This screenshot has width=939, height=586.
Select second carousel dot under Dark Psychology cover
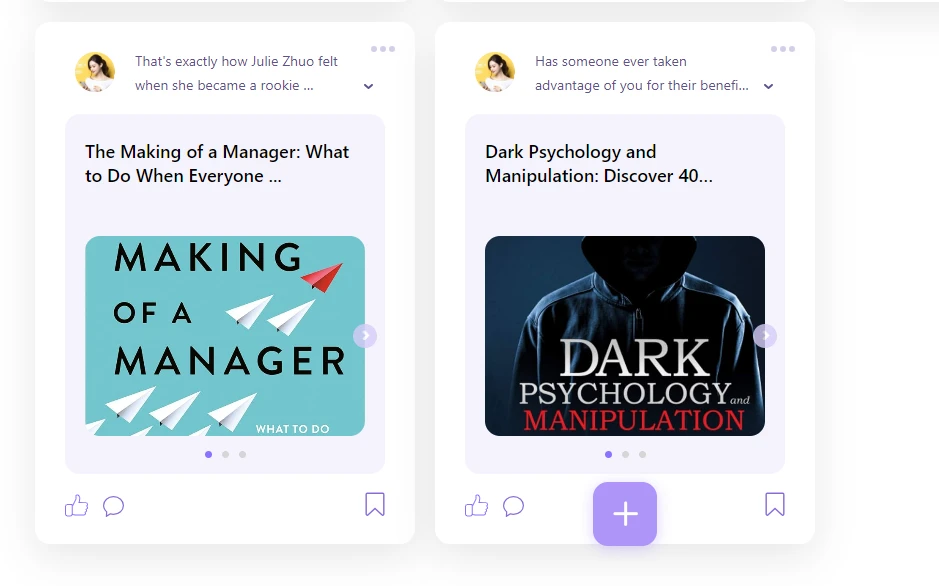(625, 454)
